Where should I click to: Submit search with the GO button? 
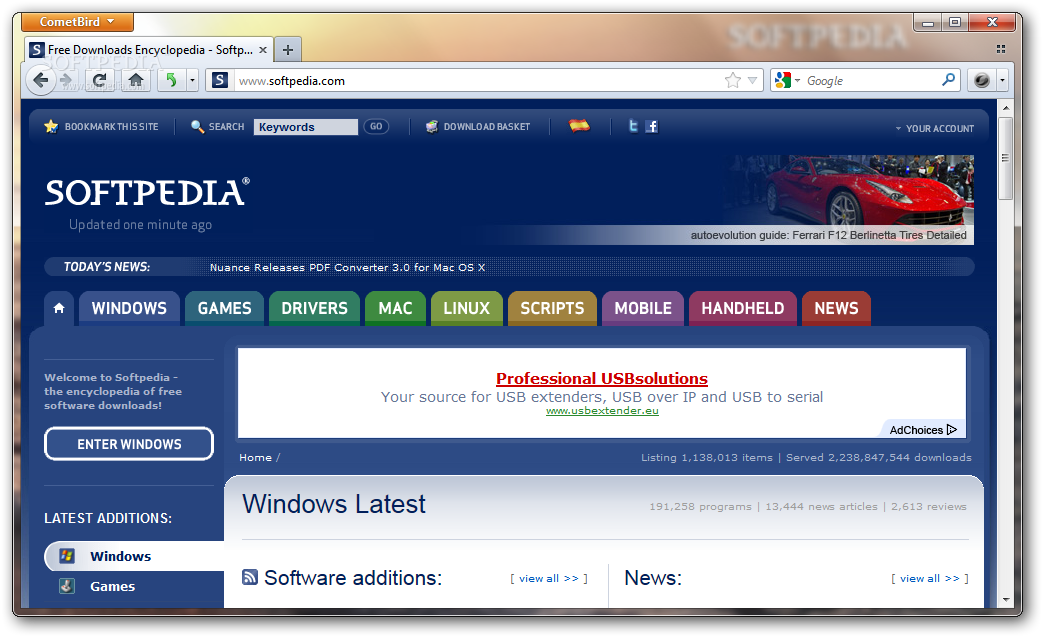click(376, 126)
